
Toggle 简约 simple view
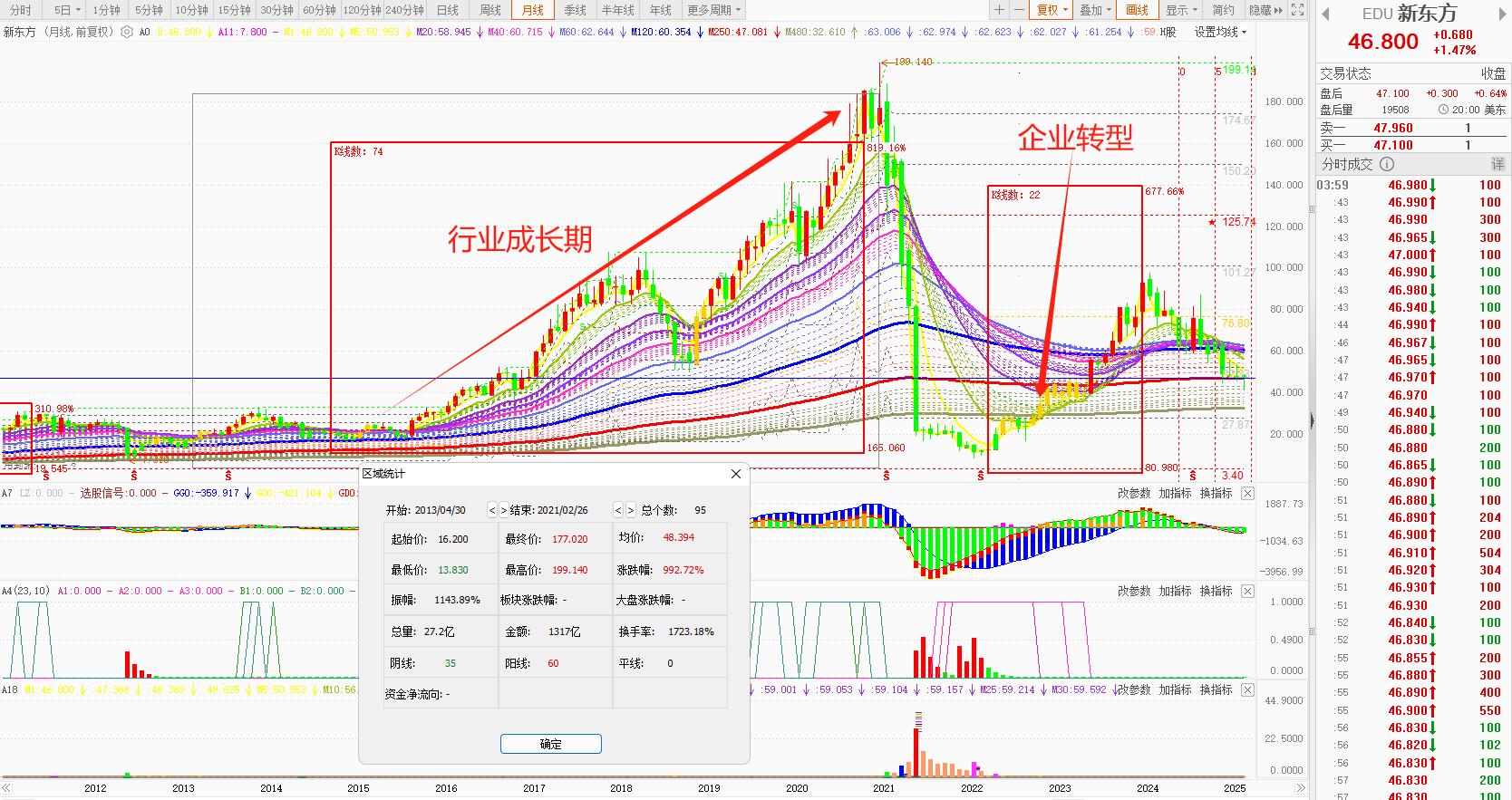tap(1223, 10)
